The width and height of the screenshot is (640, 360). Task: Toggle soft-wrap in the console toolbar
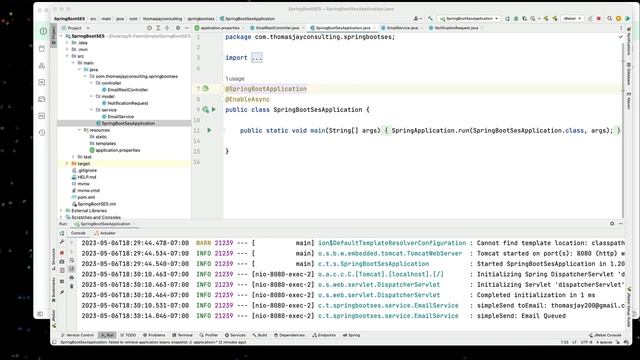(72, 260)
